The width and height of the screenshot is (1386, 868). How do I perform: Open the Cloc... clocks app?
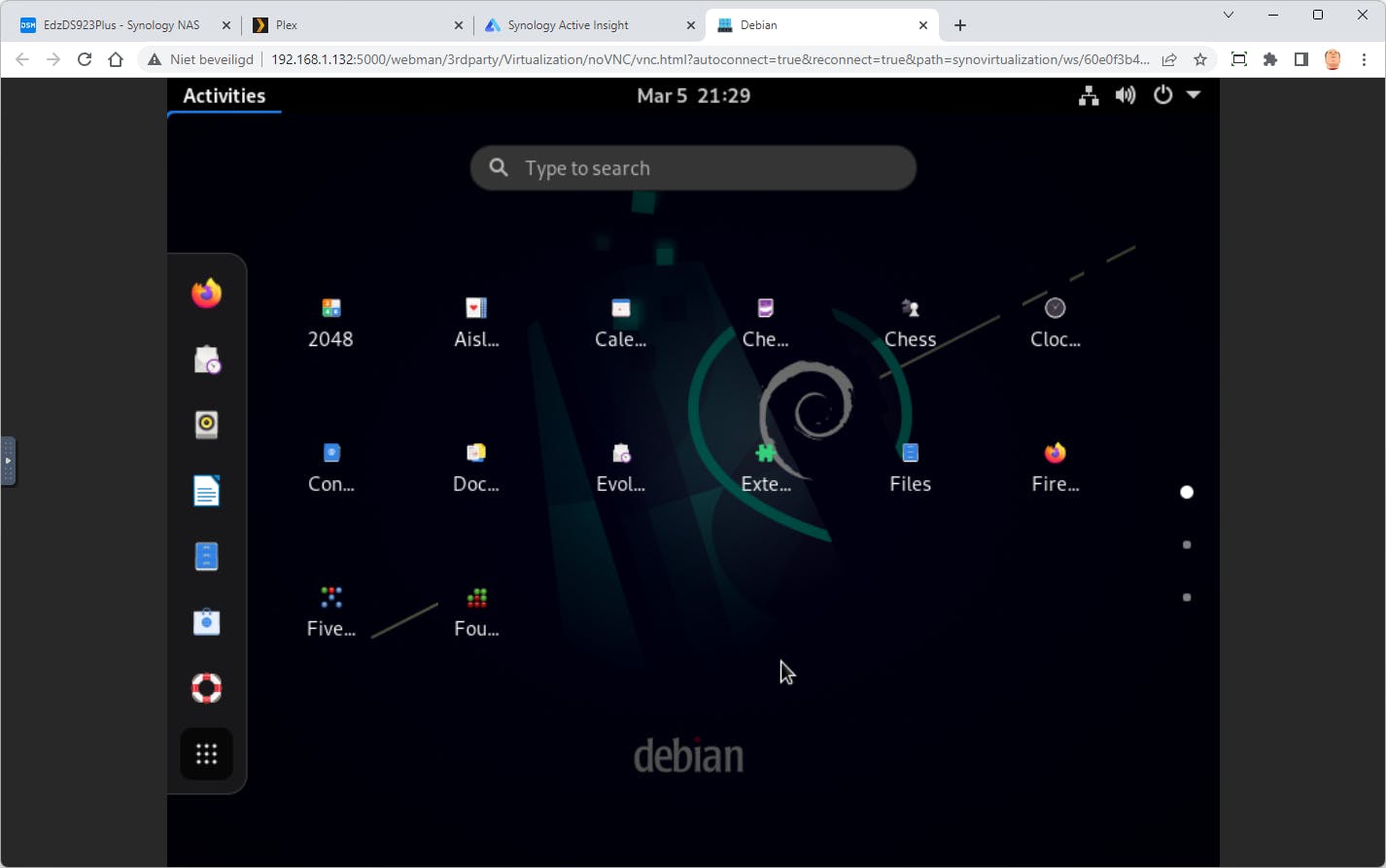1055,323
